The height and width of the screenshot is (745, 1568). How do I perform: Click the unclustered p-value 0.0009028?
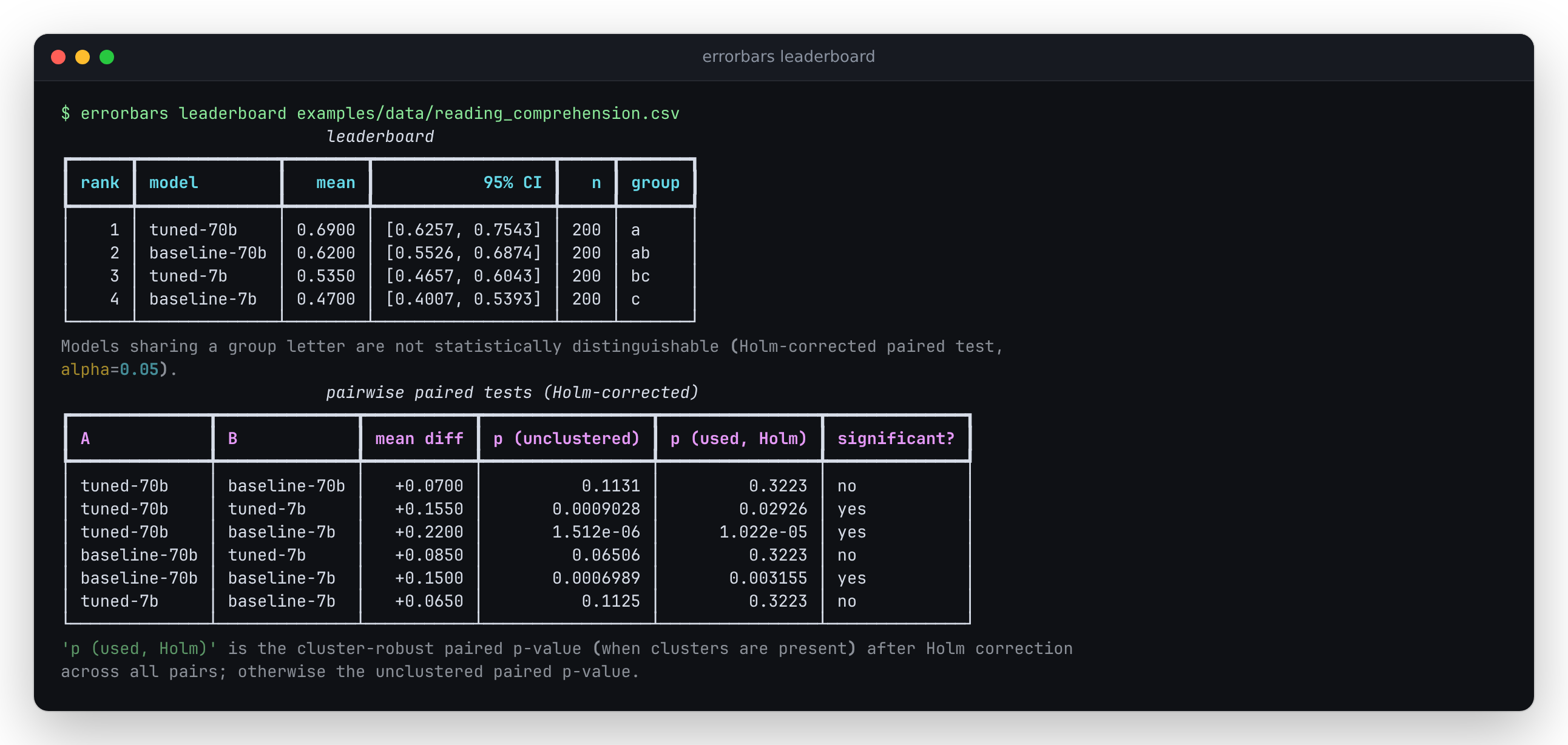pyautogui.click(x=596, y=510)
